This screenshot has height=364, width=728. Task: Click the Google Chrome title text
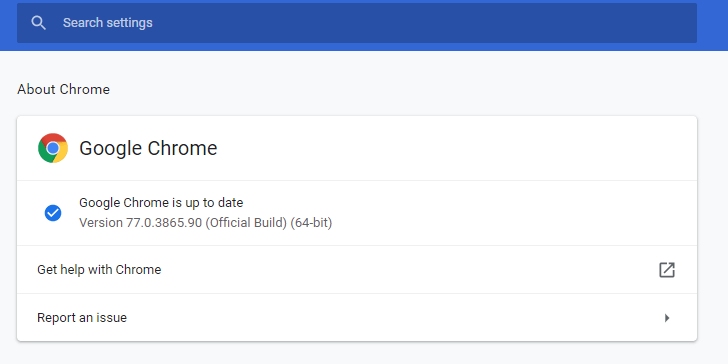pyautogui.click(x=148, y=148)
